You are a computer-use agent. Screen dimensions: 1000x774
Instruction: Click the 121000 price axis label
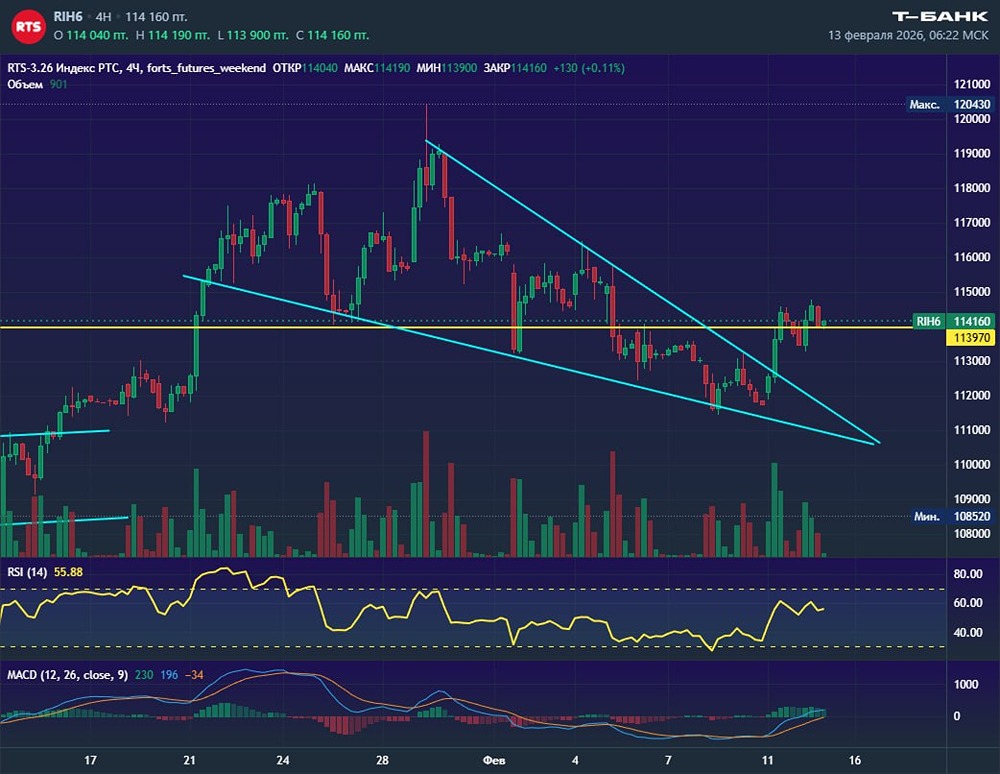click(972, 84)
